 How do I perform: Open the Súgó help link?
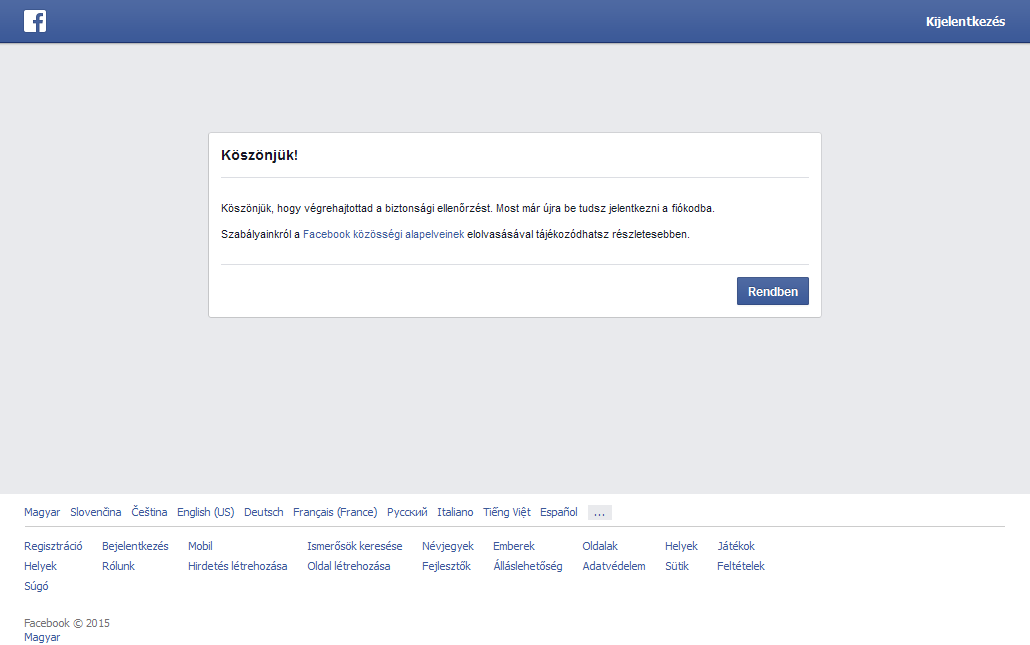tap(36, 586)
